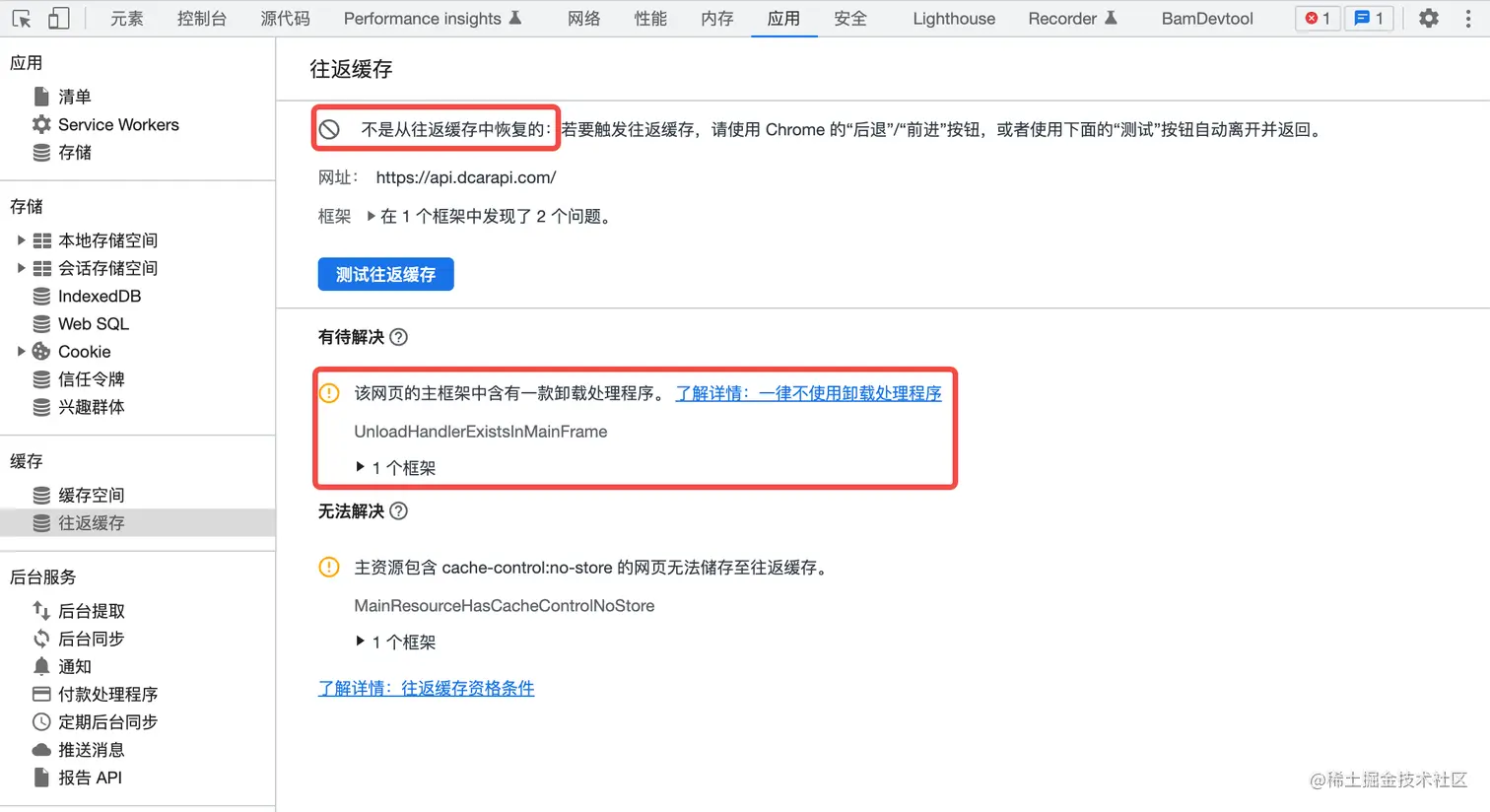Switch to the 网络 tab
The width and height of the screenshot is (1490, 812).
tap(584, 18)
